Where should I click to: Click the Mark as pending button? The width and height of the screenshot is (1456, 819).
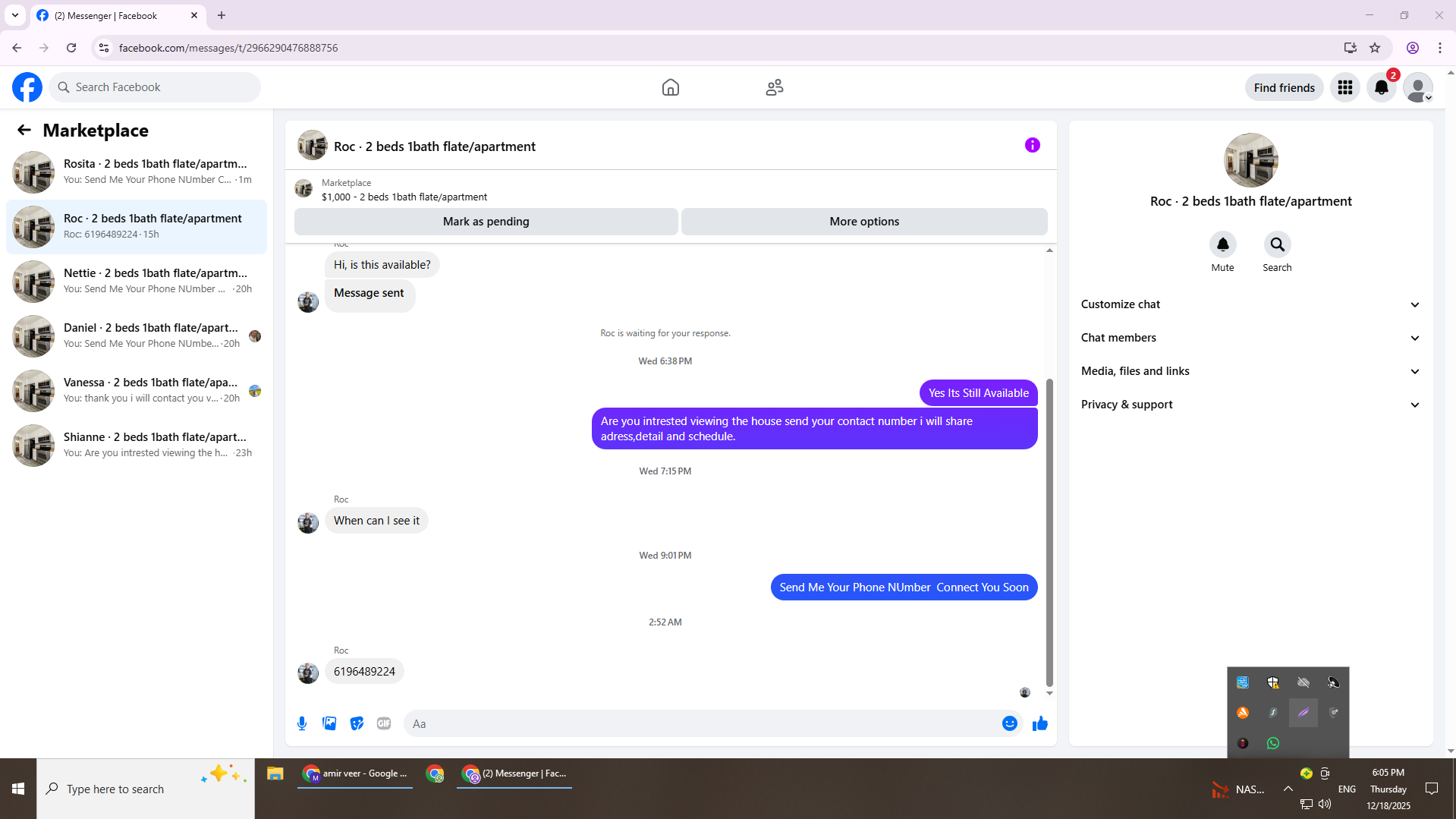(x=486, y=222)
